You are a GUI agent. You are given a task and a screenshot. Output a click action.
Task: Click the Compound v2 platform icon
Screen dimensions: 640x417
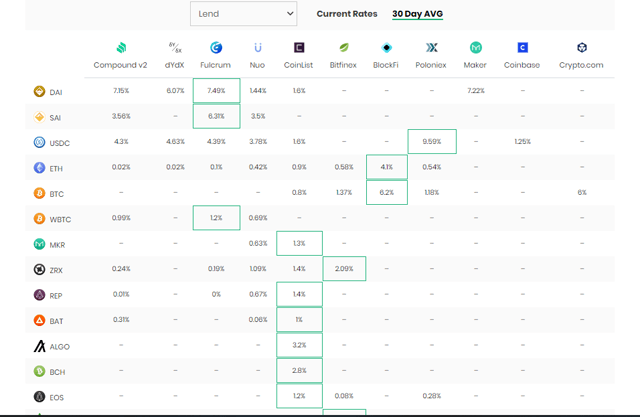(x=121, y=48)
